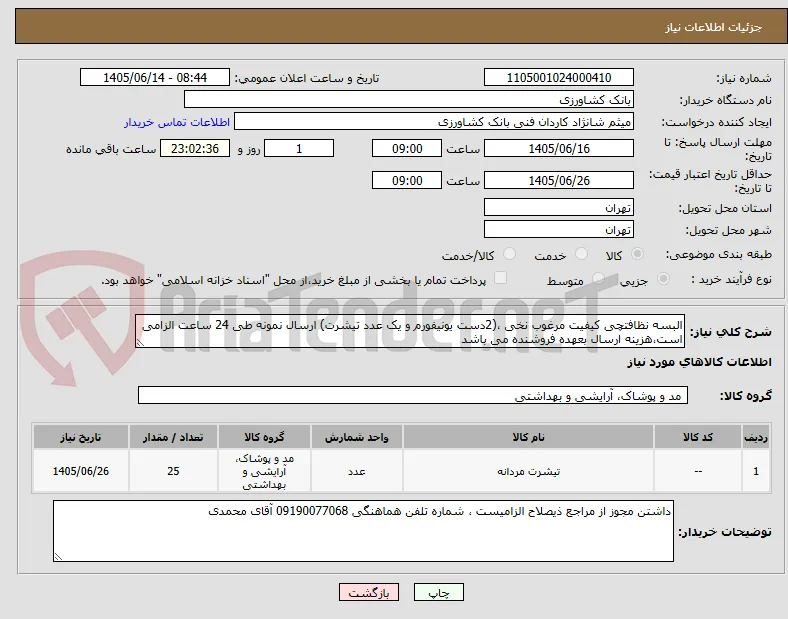The width and height of the screenshot is (788, 619).
Task: Click the بازگشت back button
Action: (x=369, y=592)
